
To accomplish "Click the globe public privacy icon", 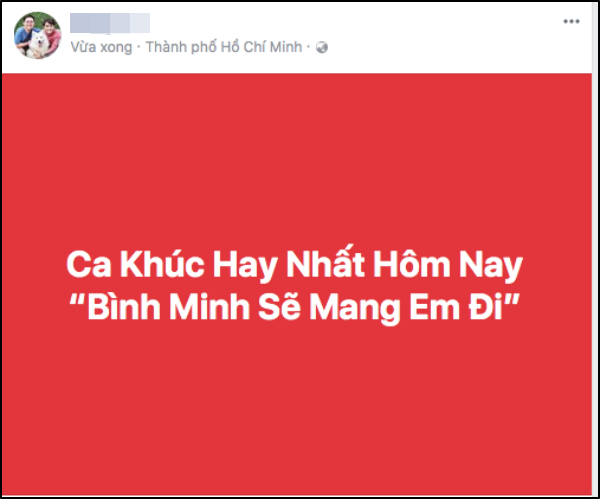I will coord(322,47).
